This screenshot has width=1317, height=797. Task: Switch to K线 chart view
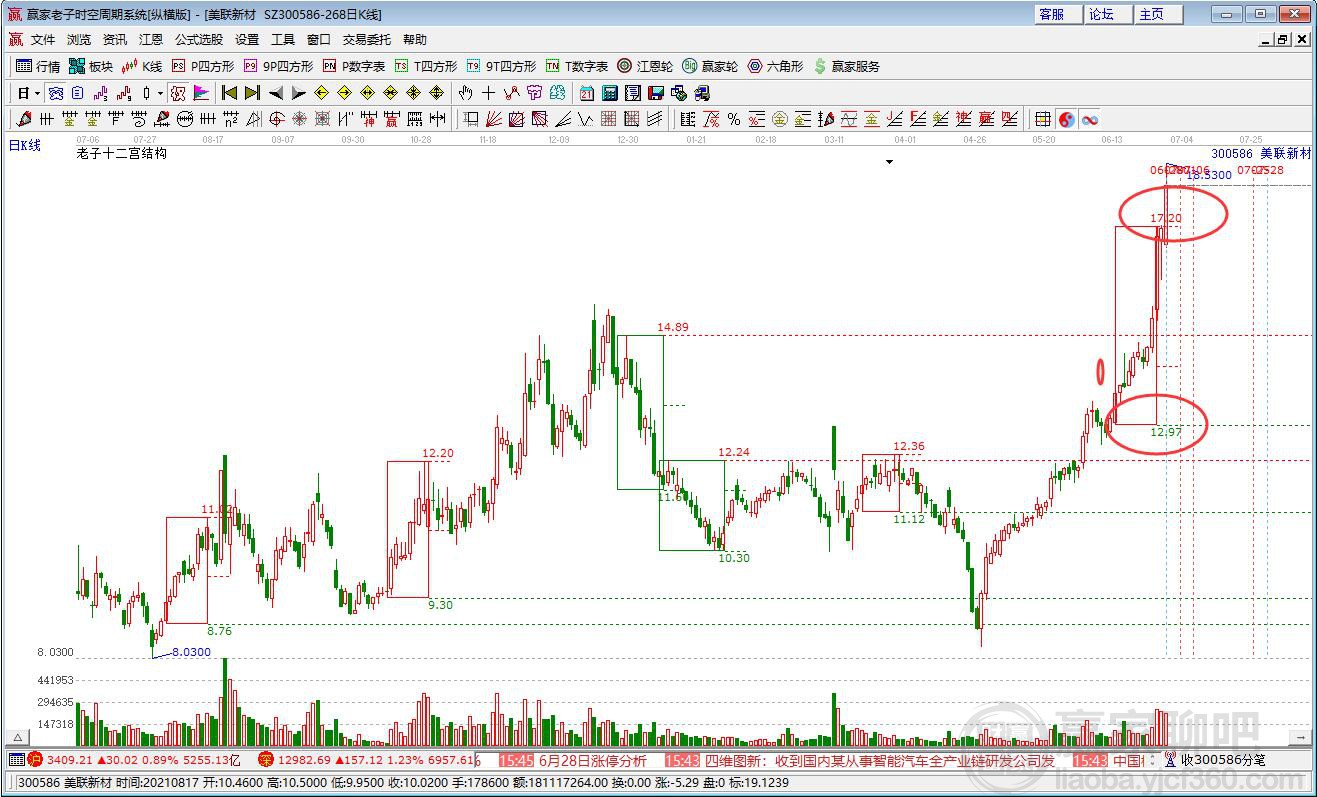click(x=141, y=66)
